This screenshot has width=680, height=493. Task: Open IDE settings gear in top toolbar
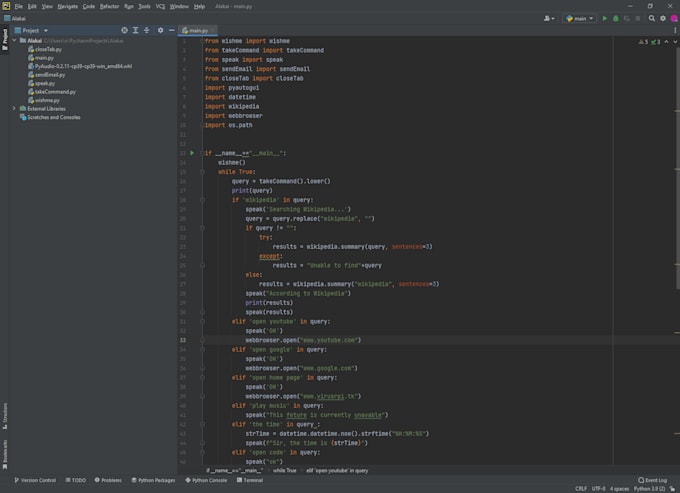pos(663,18)
